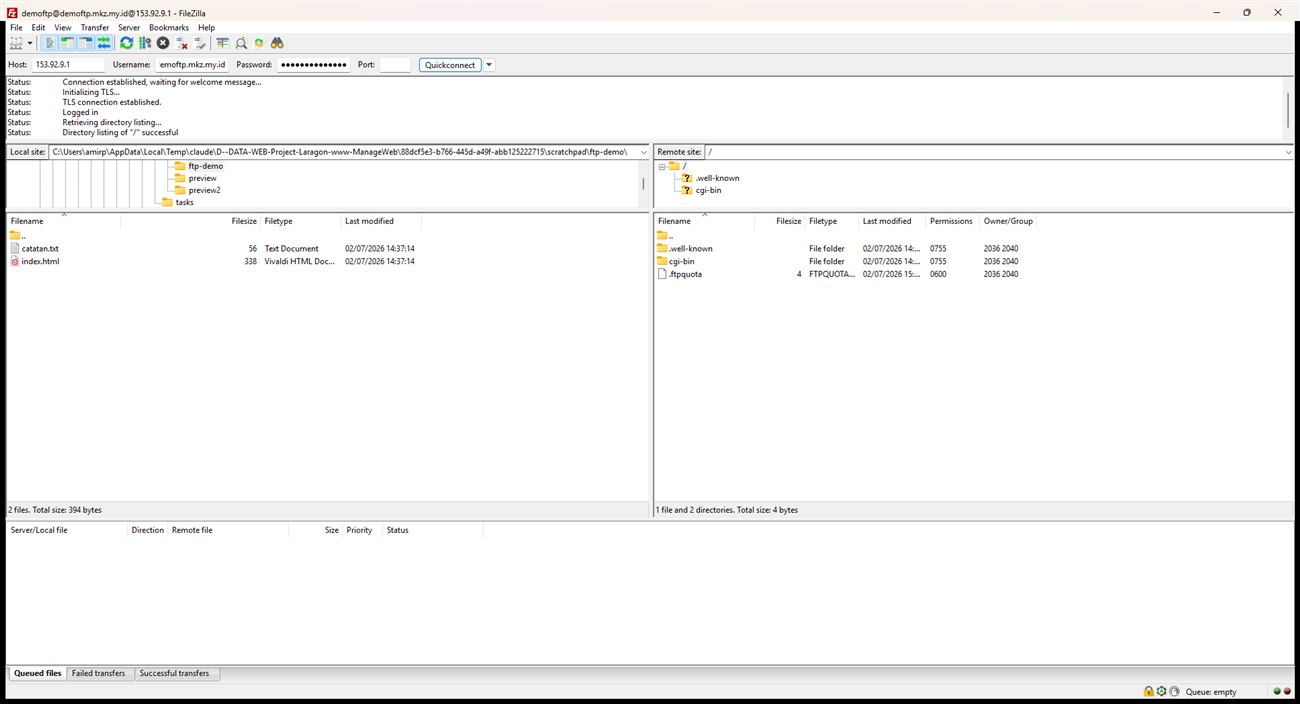Switch to the Queued files tab
Viewport: 1300px width, 704px height.
tap(38, 673)
